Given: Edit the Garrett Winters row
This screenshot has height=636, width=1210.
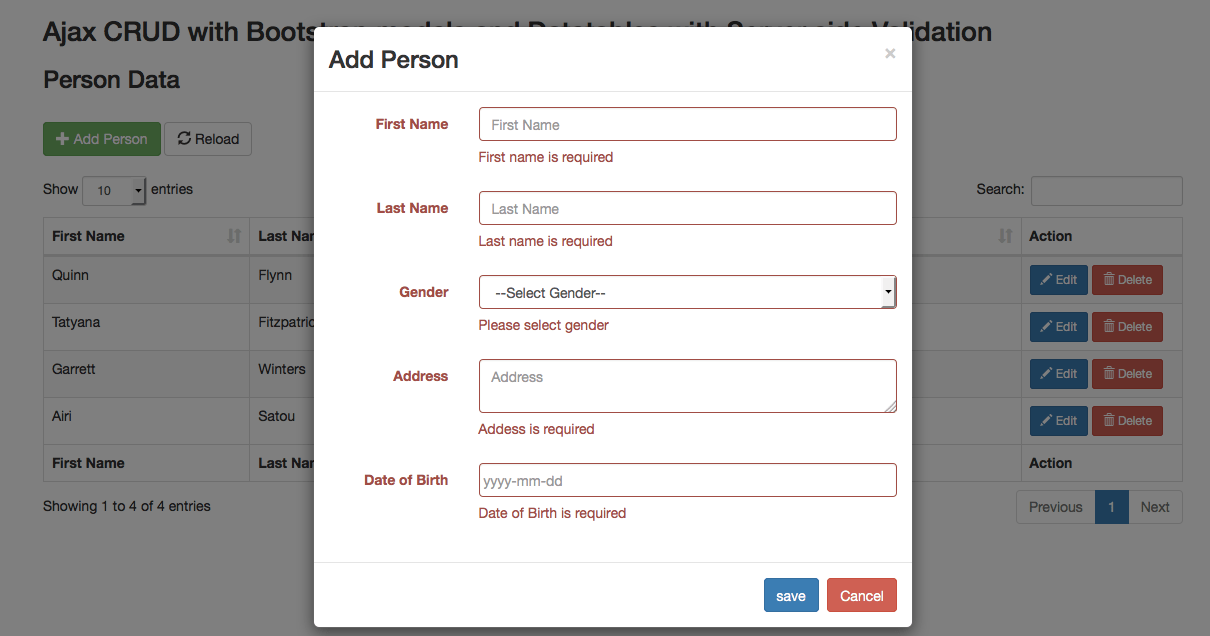Looking at the screenshot, I should point(1059,374).
